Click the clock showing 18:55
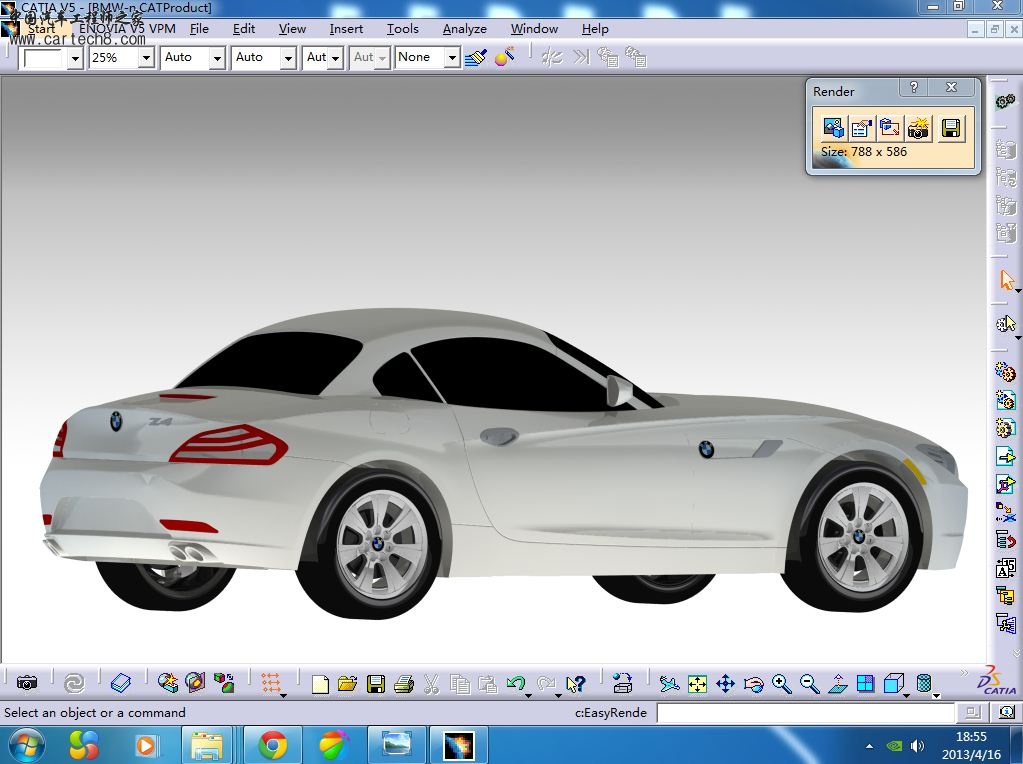The image size is (1023, 764). (971, 737)
